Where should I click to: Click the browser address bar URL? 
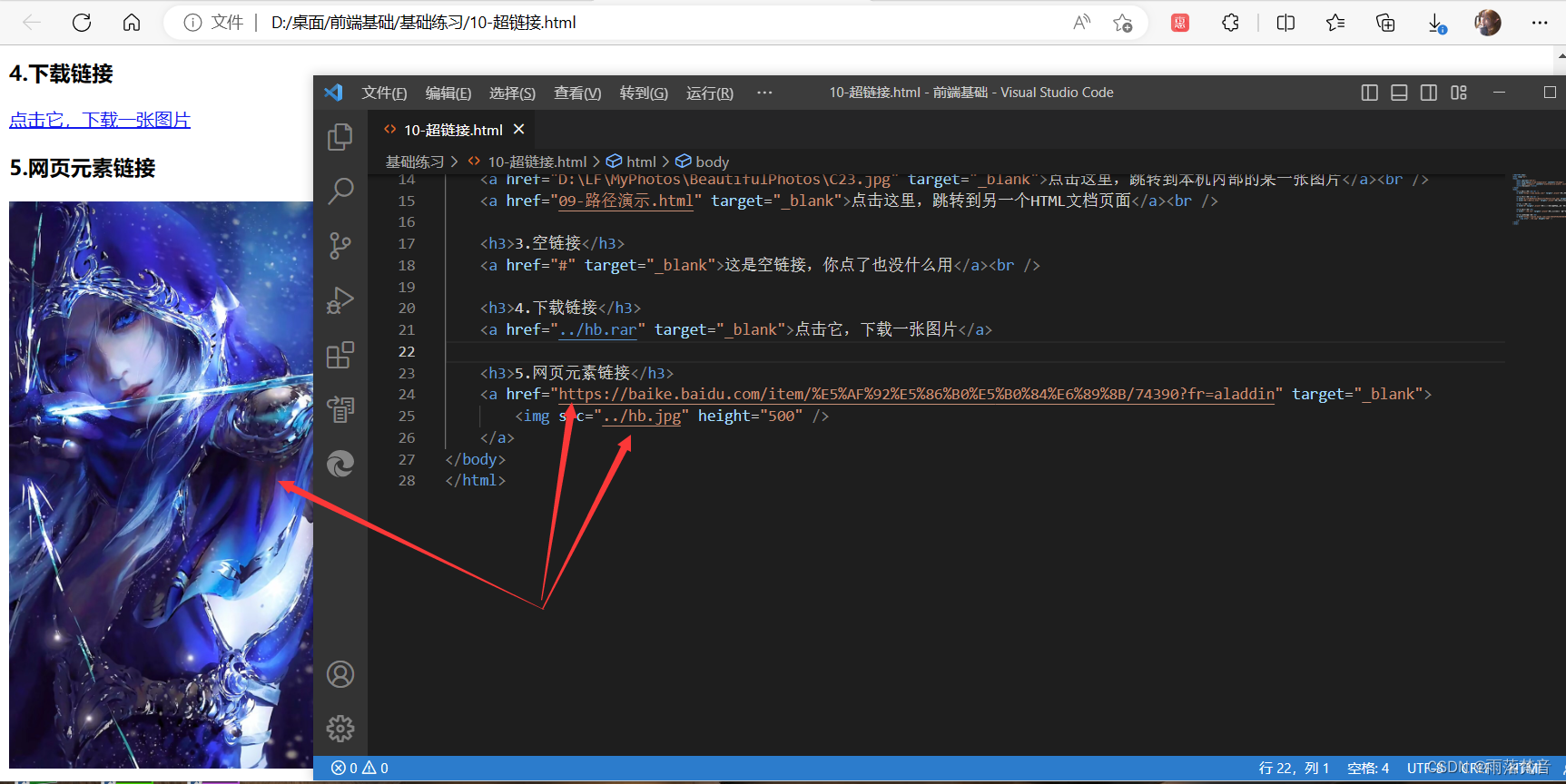click(x=423, y=23)
